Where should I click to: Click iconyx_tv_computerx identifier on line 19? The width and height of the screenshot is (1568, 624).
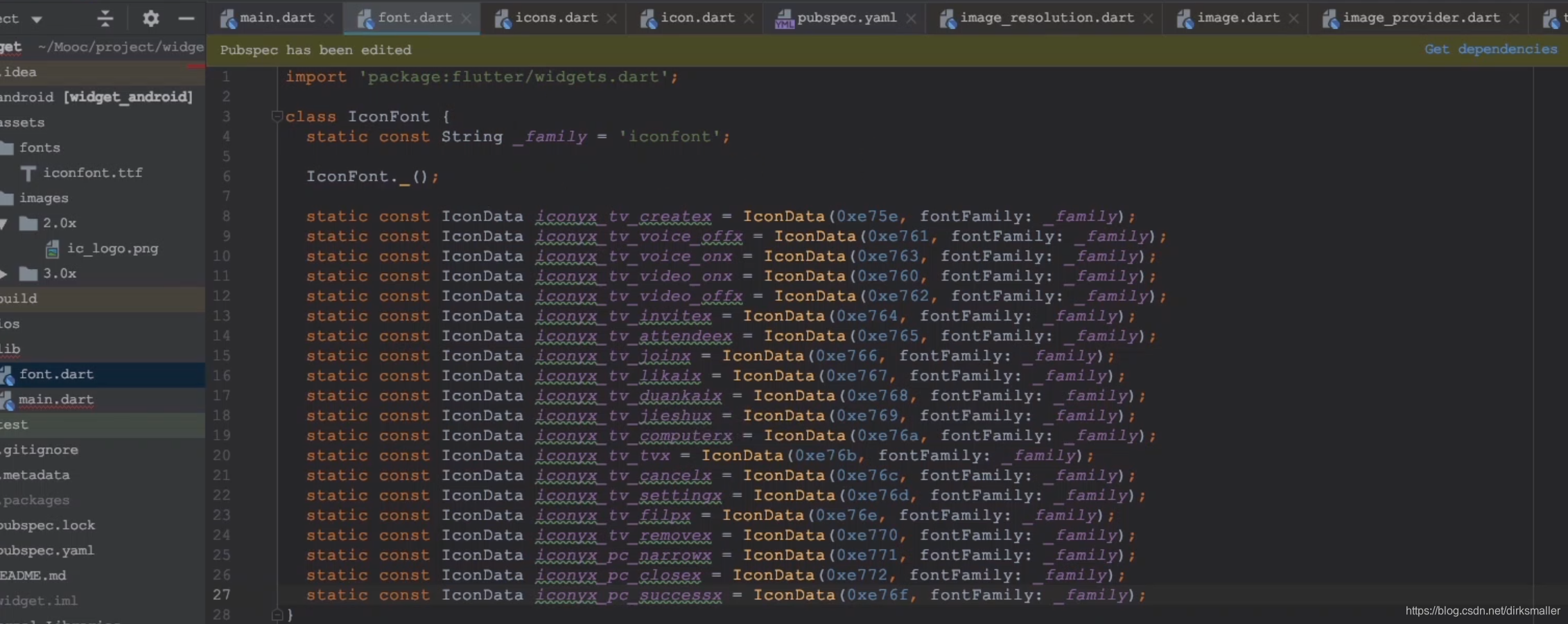click(x=634, y=435)
